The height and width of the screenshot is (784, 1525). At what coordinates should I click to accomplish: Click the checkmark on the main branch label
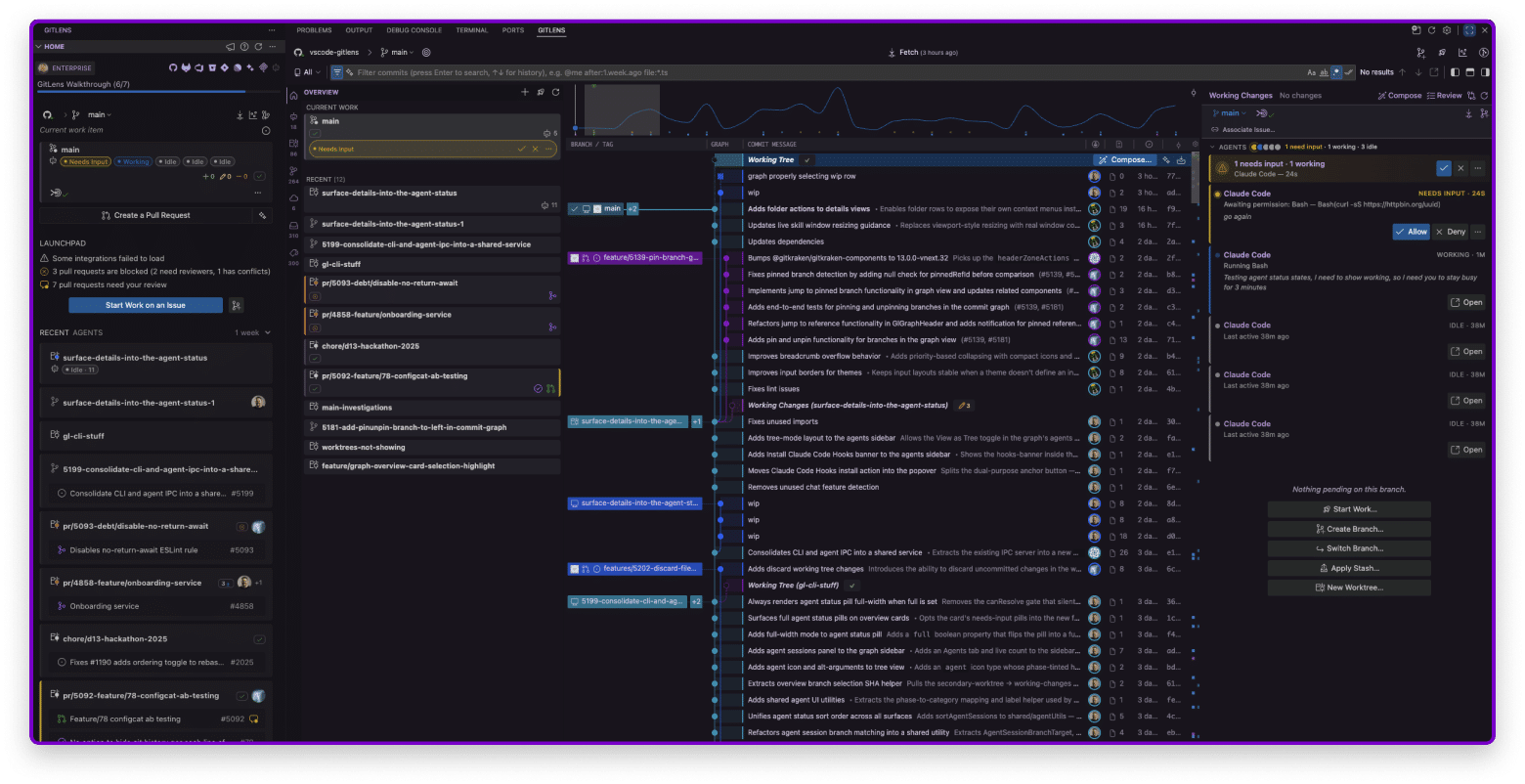pyautogui.click(x=574, y=208)
